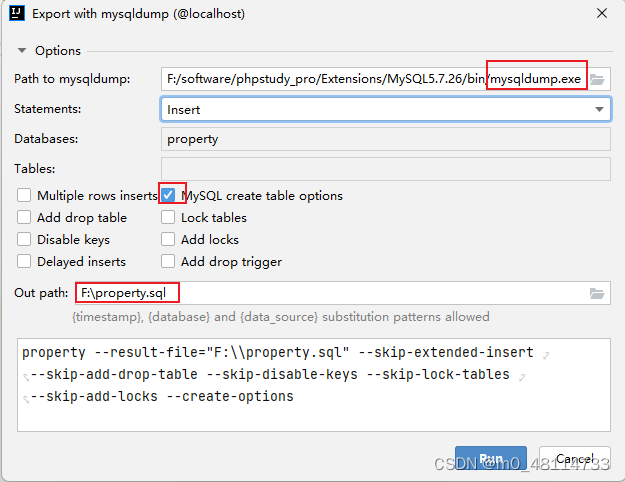Click the substitution patterns hint text
Screen dimensions: 625x482
[281, 317]
